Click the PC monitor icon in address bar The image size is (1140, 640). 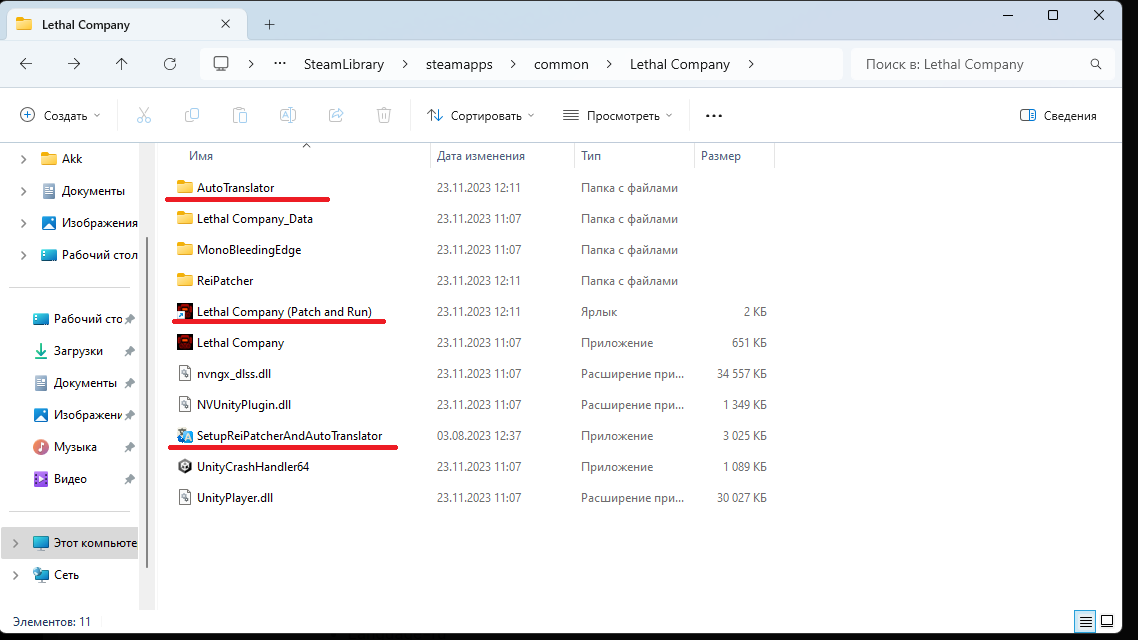pyautogui.click(x=221, y=64)
